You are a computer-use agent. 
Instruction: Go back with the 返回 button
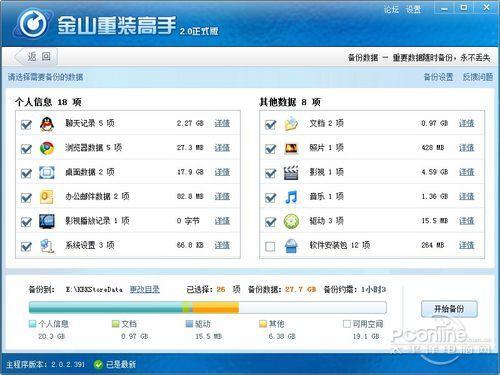(36, 57)
